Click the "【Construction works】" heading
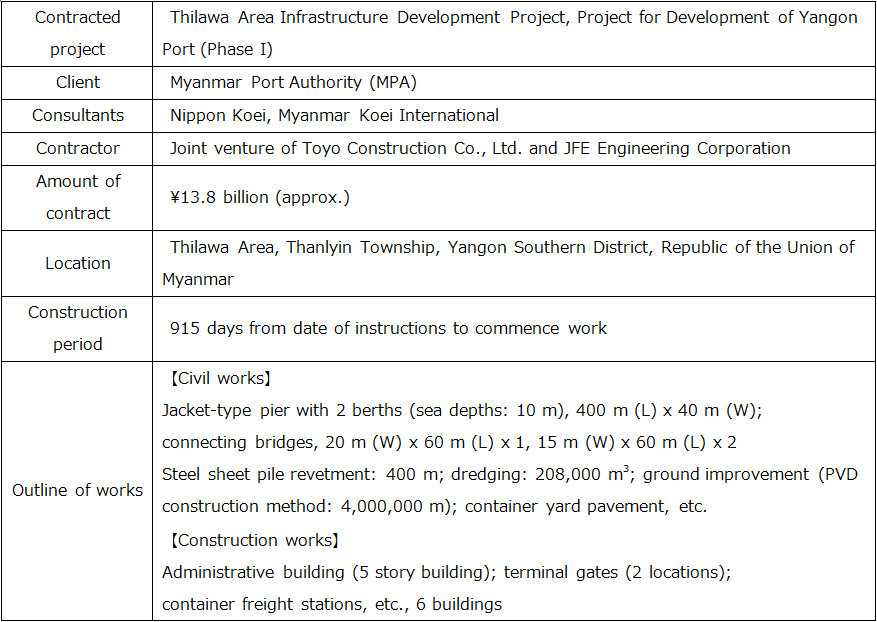The height and width of the screenshot is (622, 877). pos(255,540)
